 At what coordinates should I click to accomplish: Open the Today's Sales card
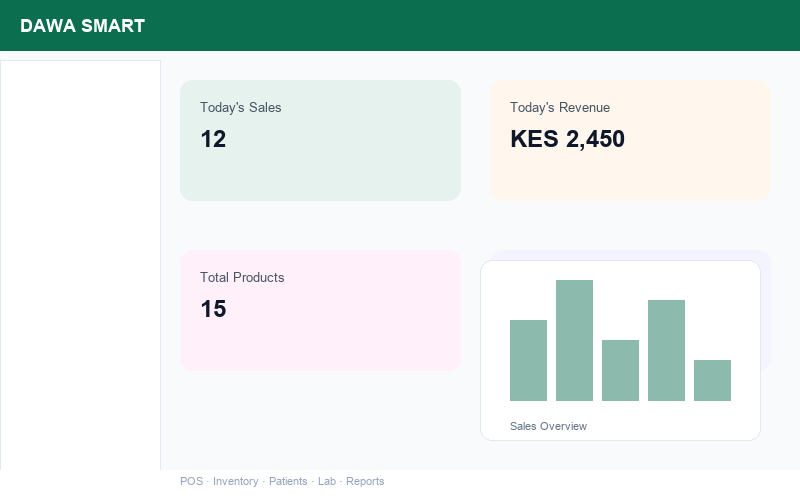[320, 140]
